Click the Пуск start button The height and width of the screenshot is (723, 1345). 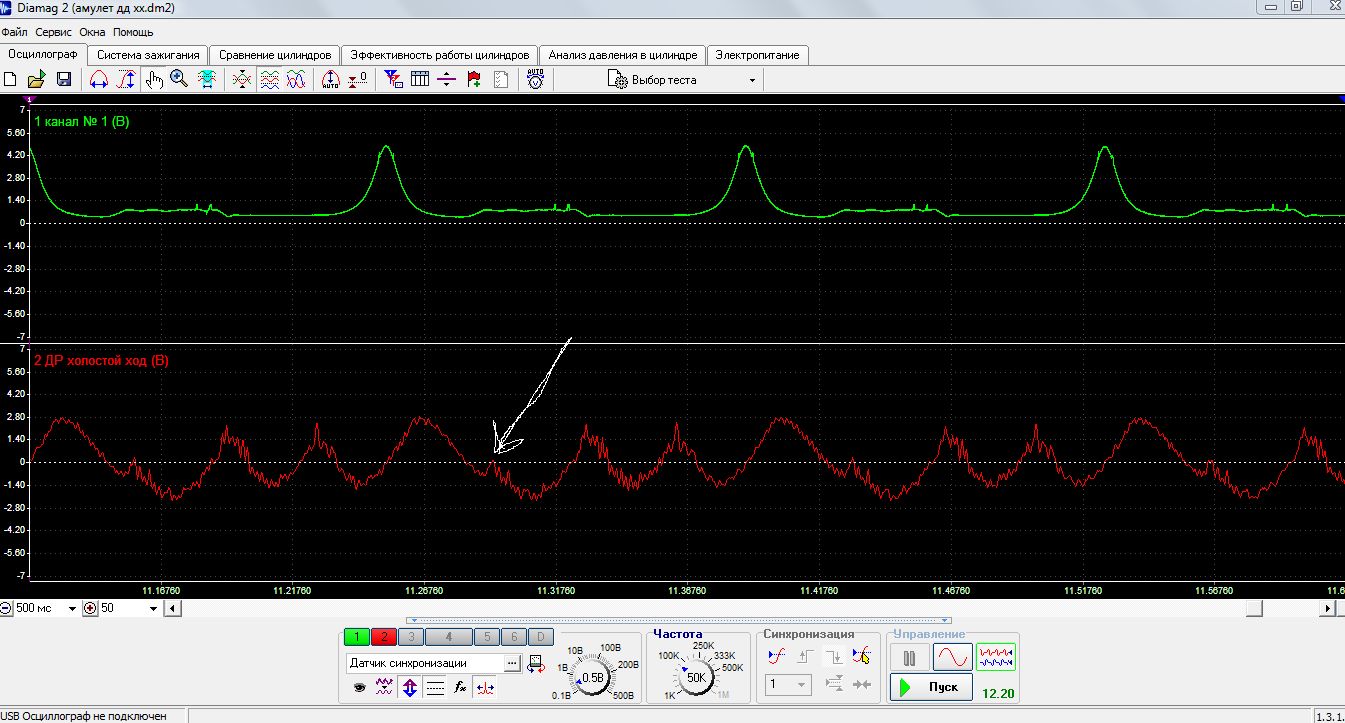[x=931, y=687]
